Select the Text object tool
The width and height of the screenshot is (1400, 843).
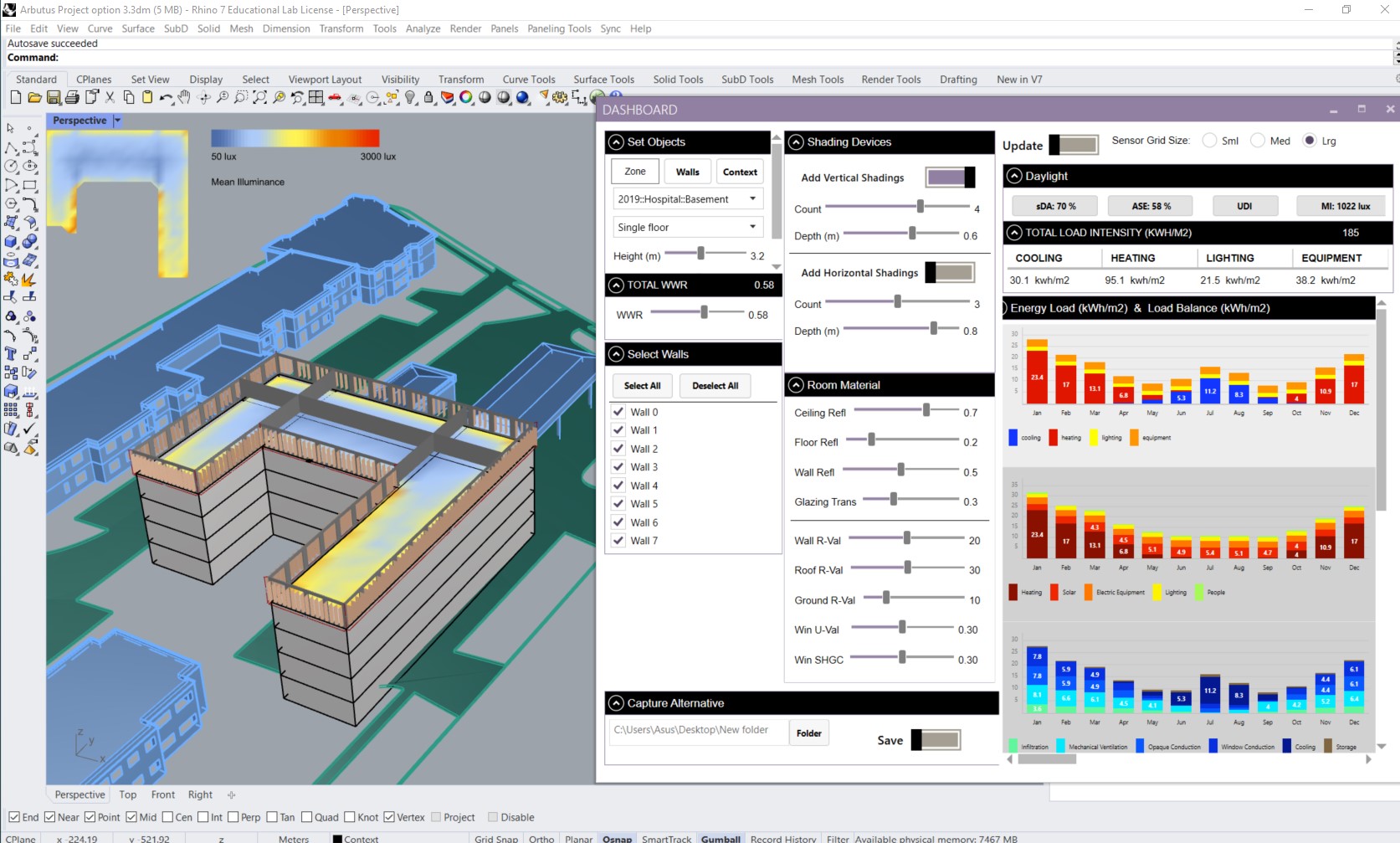click(x=11, y=353)
